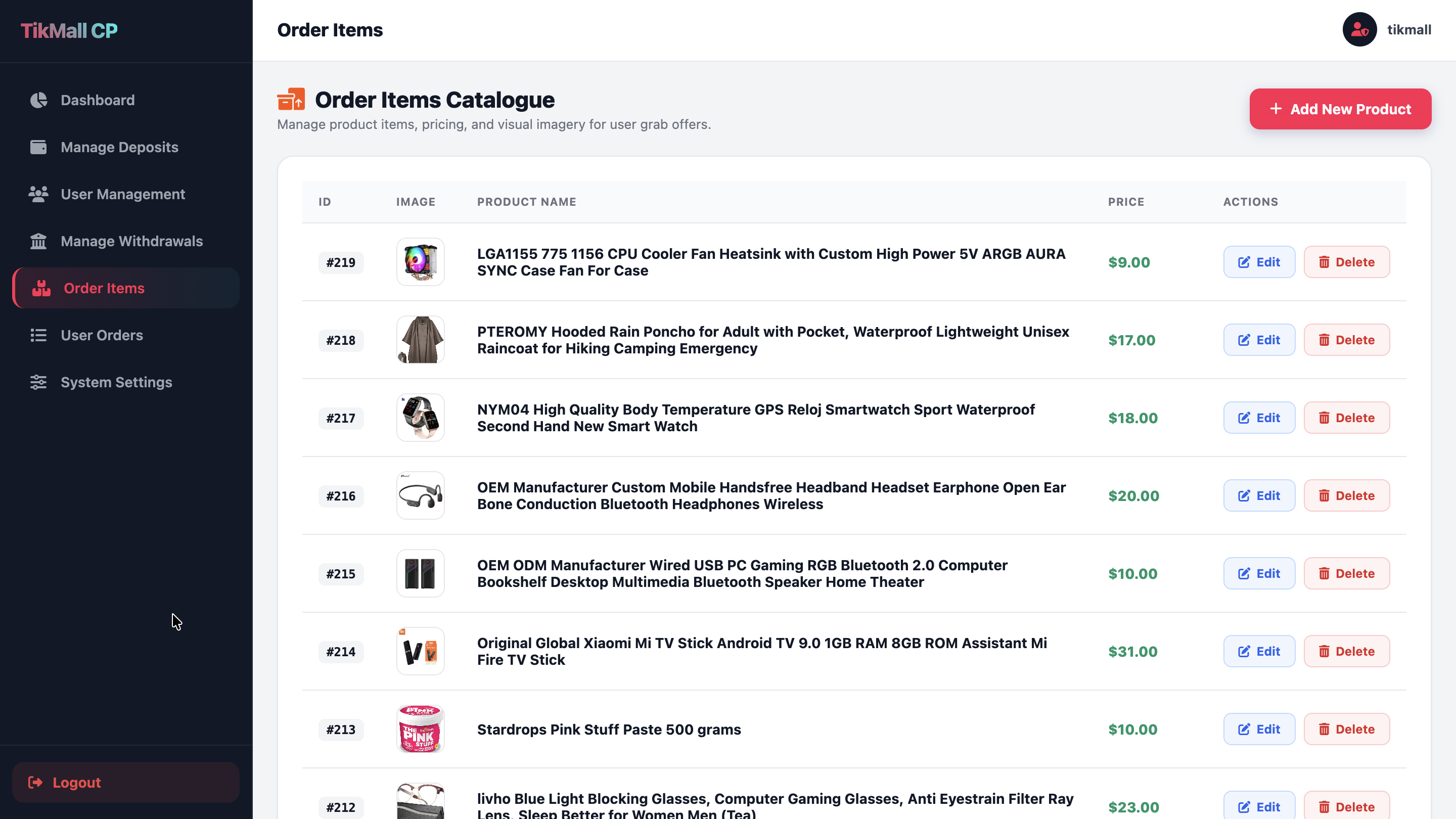The image size is (1456, 819).
Task: Open Dashboard from the sidebar
Action: click(x=126, y=100)
